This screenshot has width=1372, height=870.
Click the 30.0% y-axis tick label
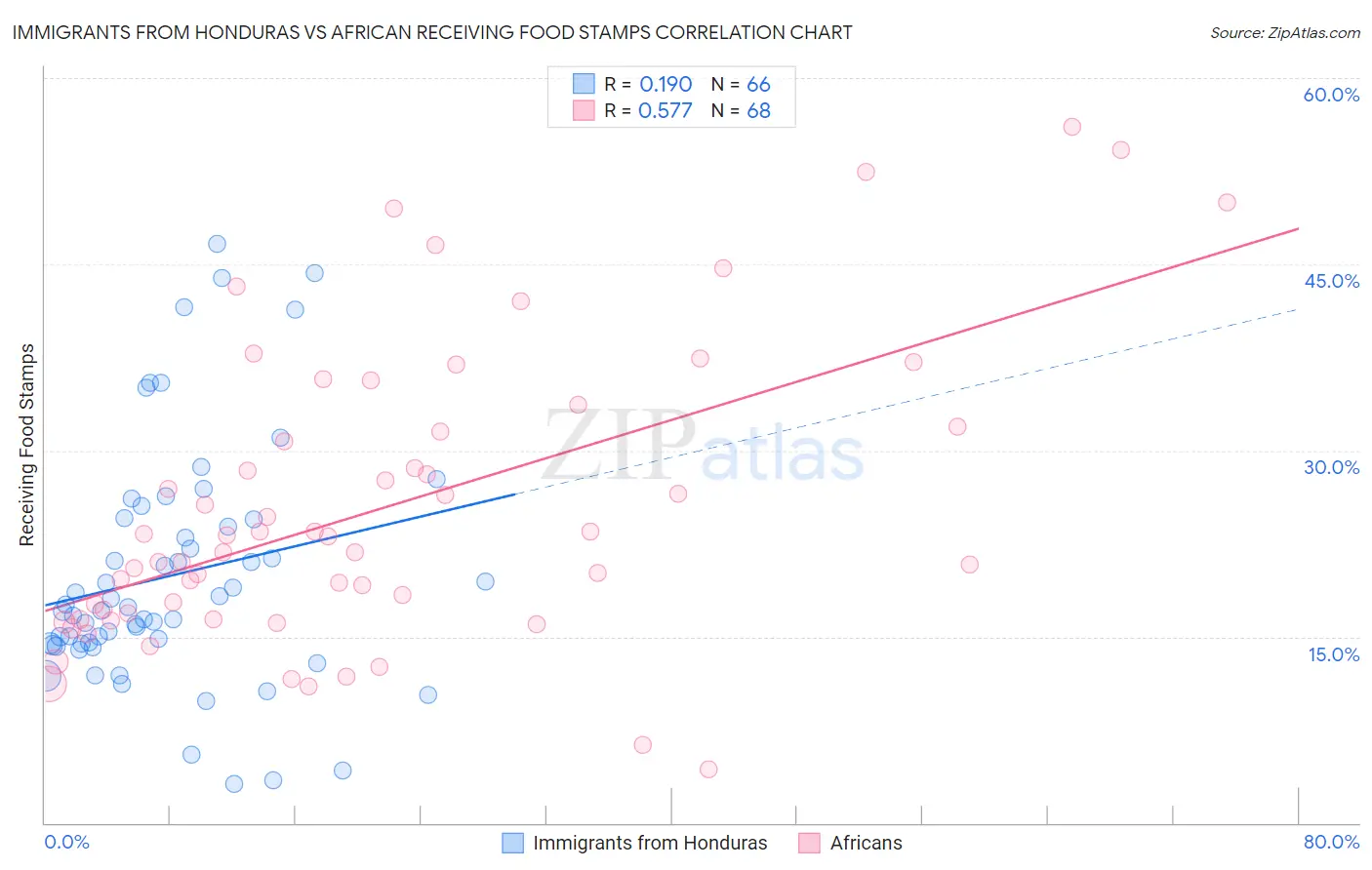(x=1331, y=467)
